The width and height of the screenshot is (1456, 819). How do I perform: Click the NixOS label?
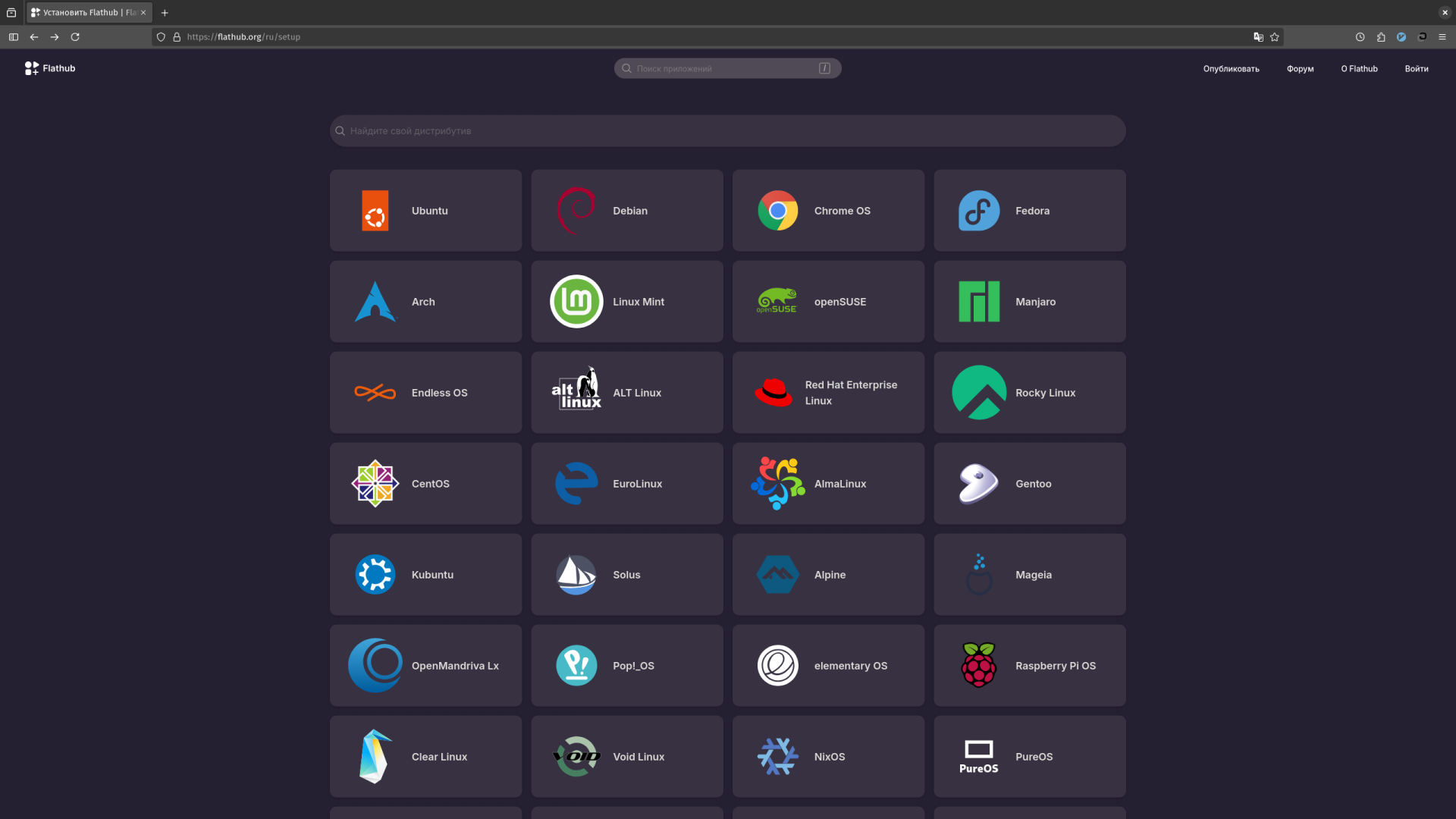(x=830, y=757)
